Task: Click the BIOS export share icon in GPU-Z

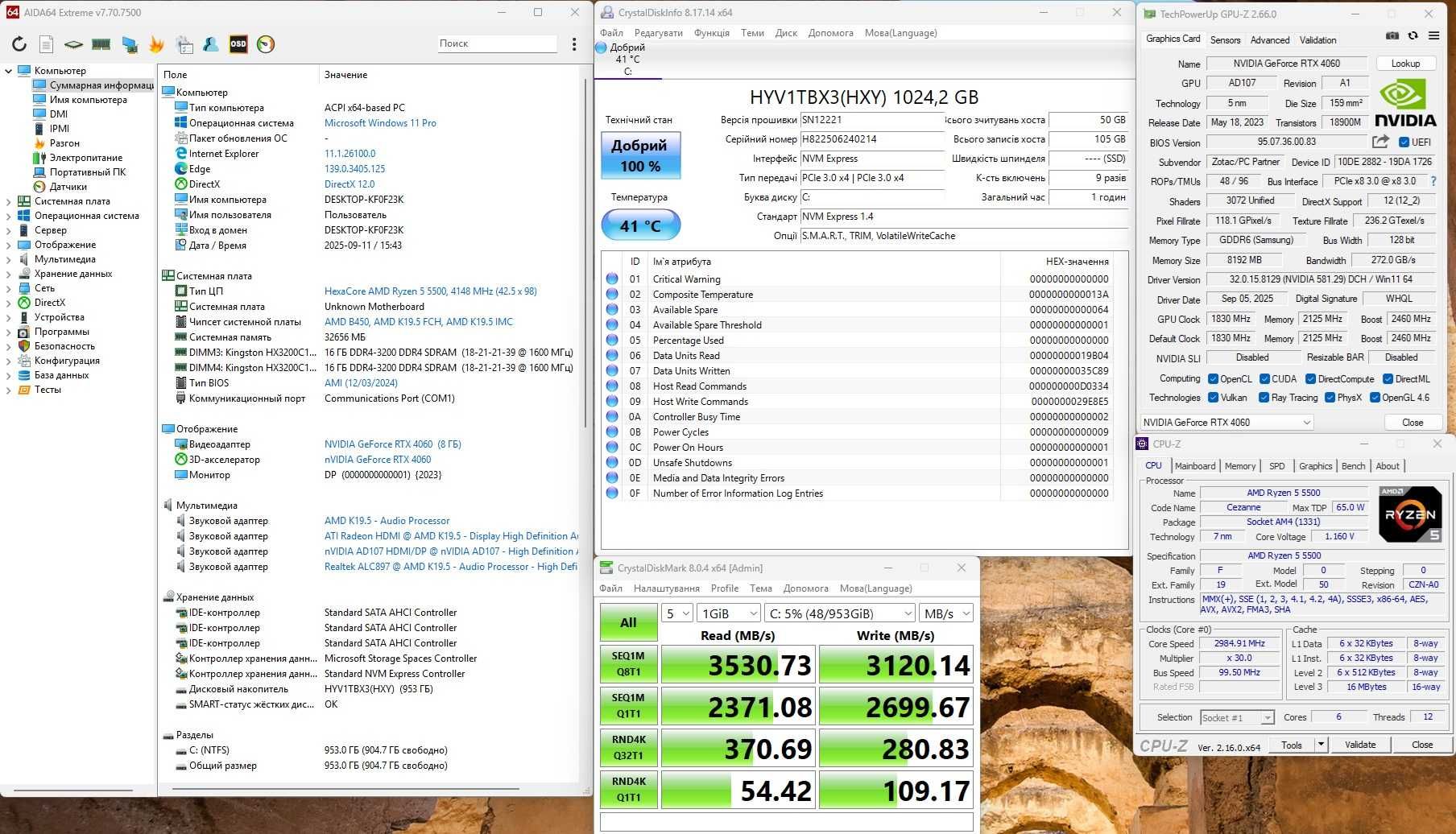Action: [x=1380, y=142]
